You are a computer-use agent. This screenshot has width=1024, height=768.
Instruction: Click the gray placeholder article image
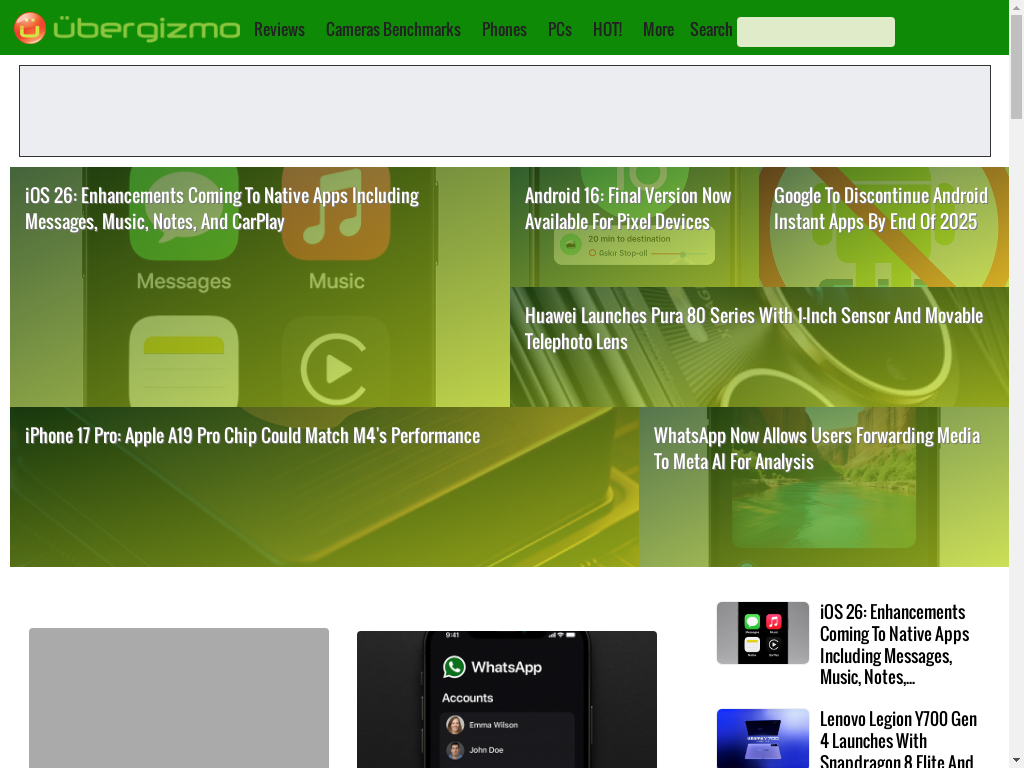[x=179, y=698]
